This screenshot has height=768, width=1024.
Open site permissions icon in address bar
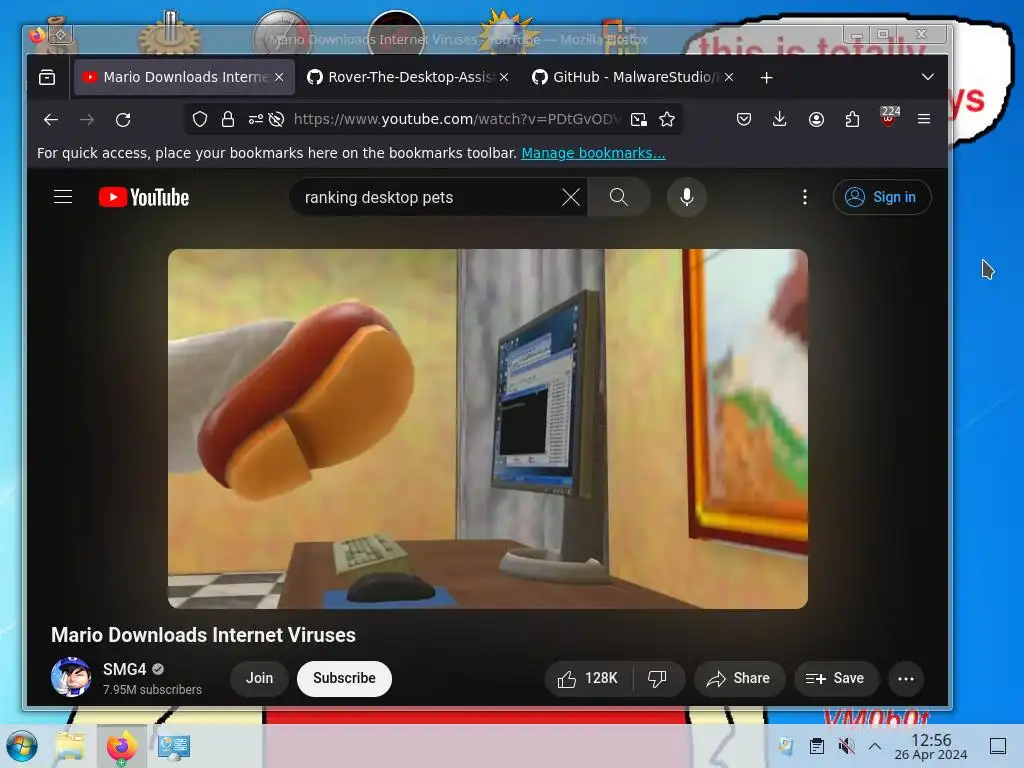(255, 119)
